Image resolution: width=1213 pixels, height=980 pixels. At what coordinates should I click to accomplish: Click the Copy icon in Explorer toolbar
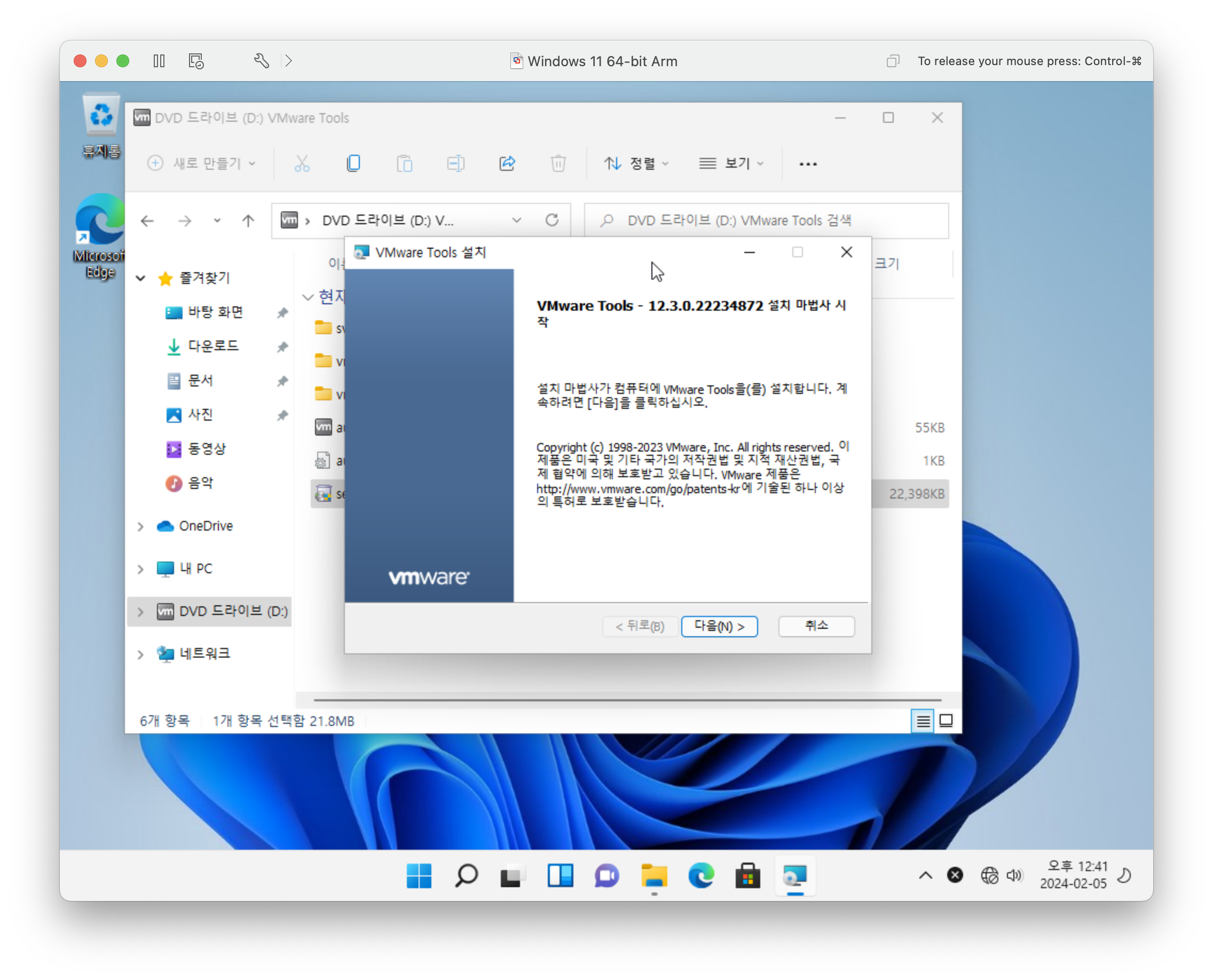click(x=353, y=164)
